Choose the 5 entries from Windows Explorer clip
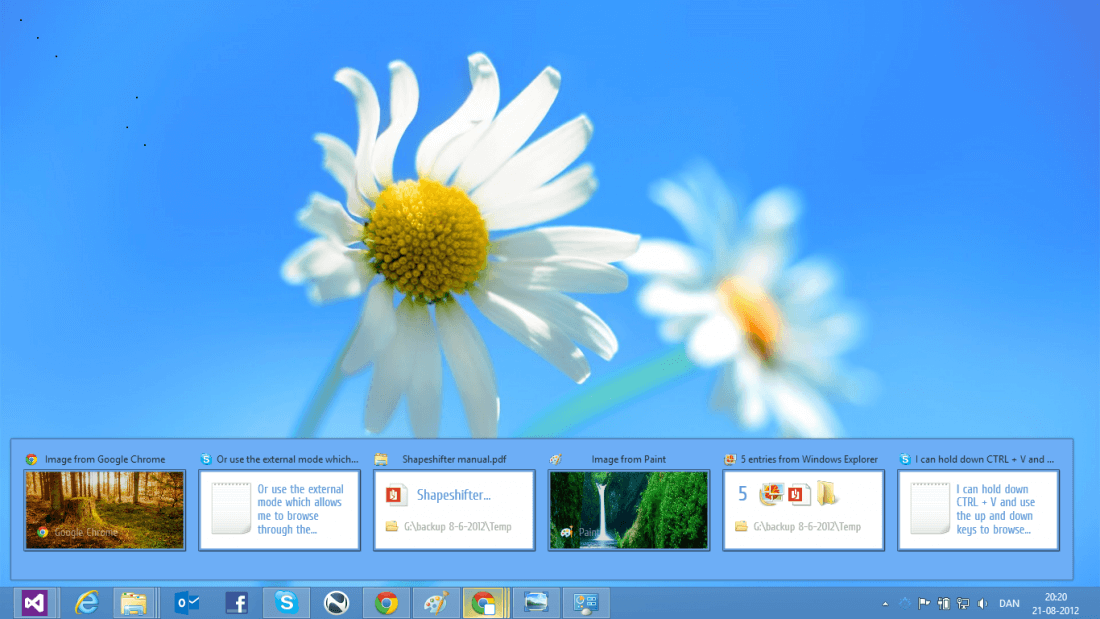Screen dimensions: 1100x619 click(x=803, y=510)
